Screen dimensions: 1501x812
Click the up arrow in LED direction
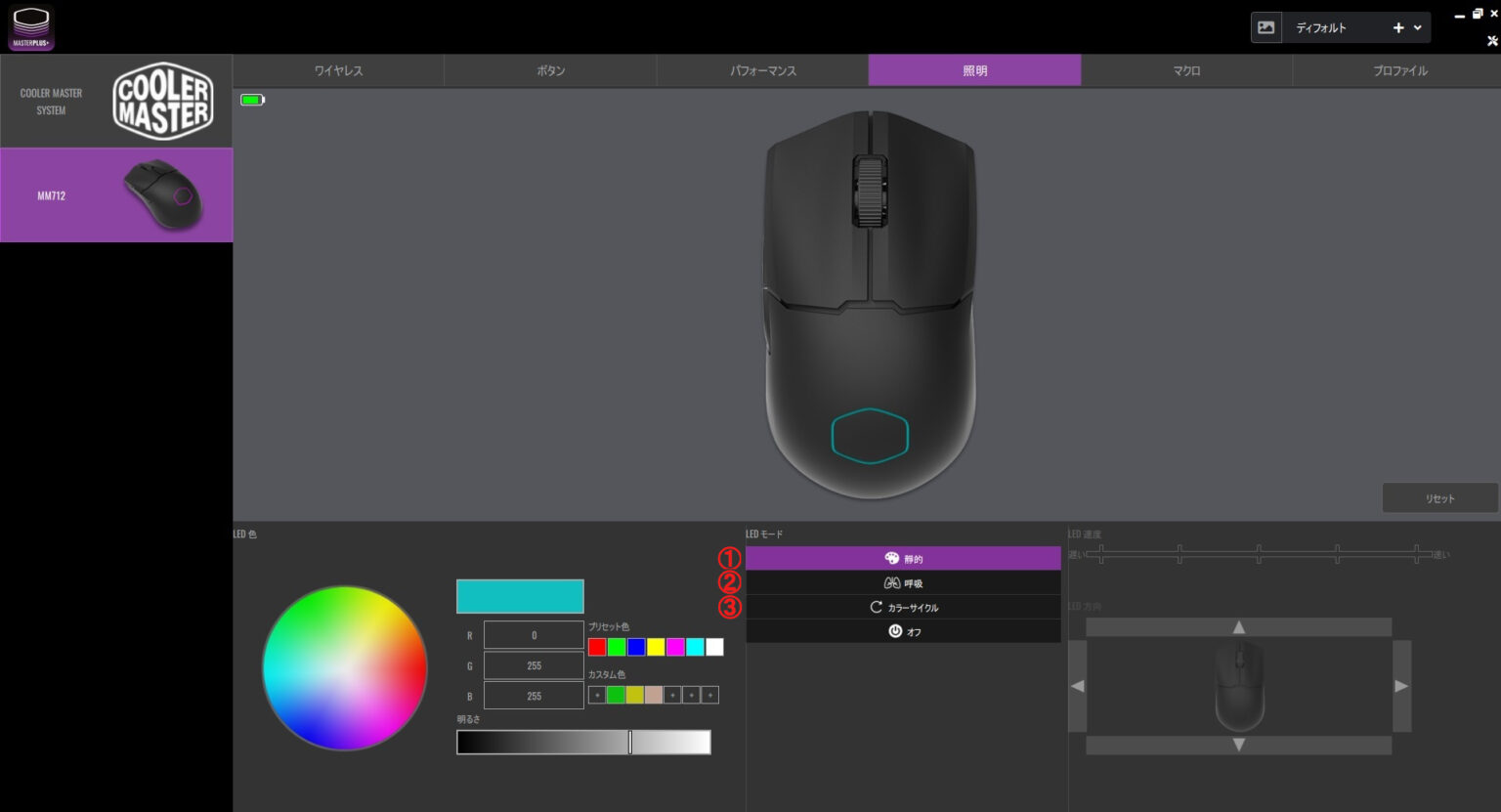click(1238, 627)
